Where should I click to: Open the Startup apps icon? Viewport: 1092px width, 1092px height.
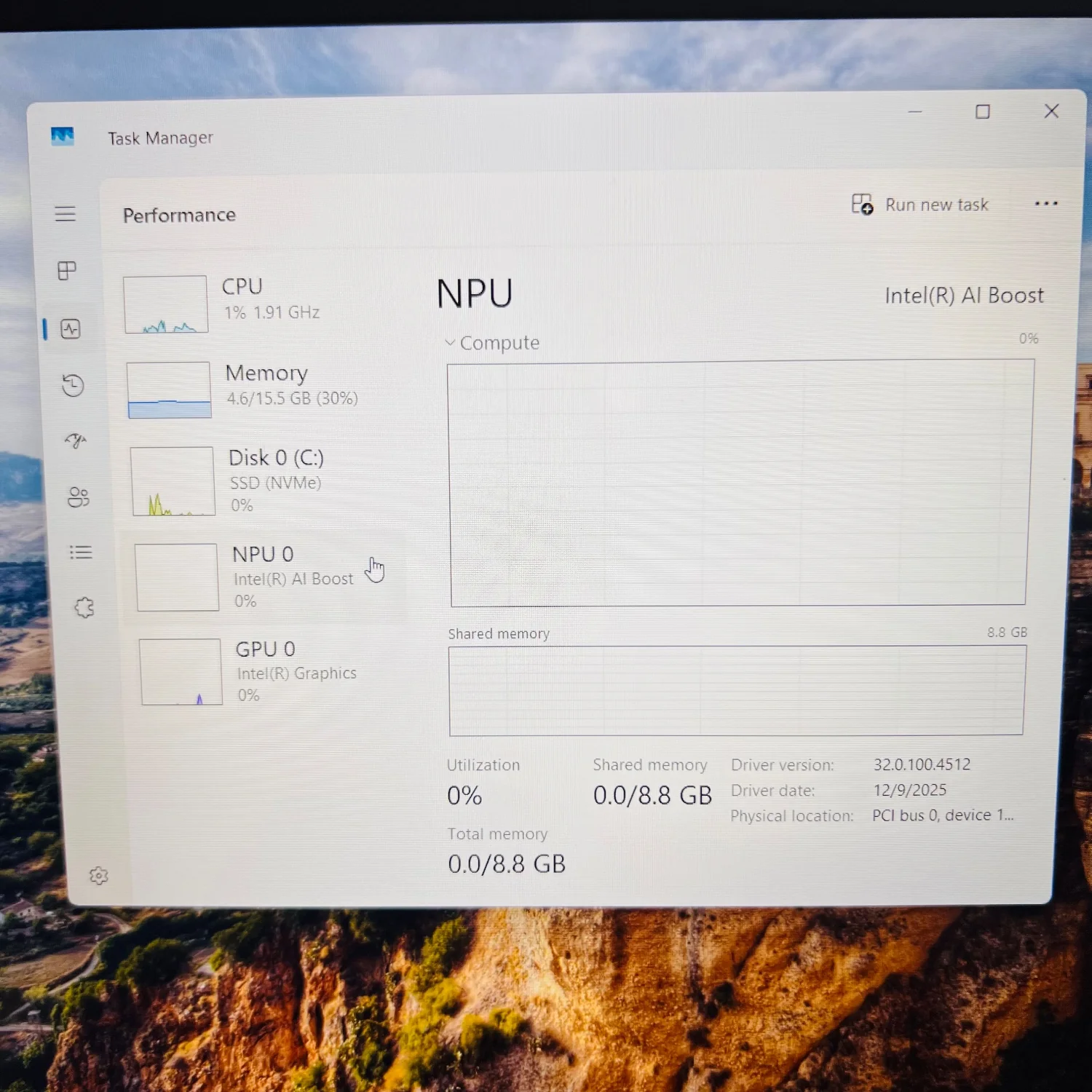[x=76, y=440]
